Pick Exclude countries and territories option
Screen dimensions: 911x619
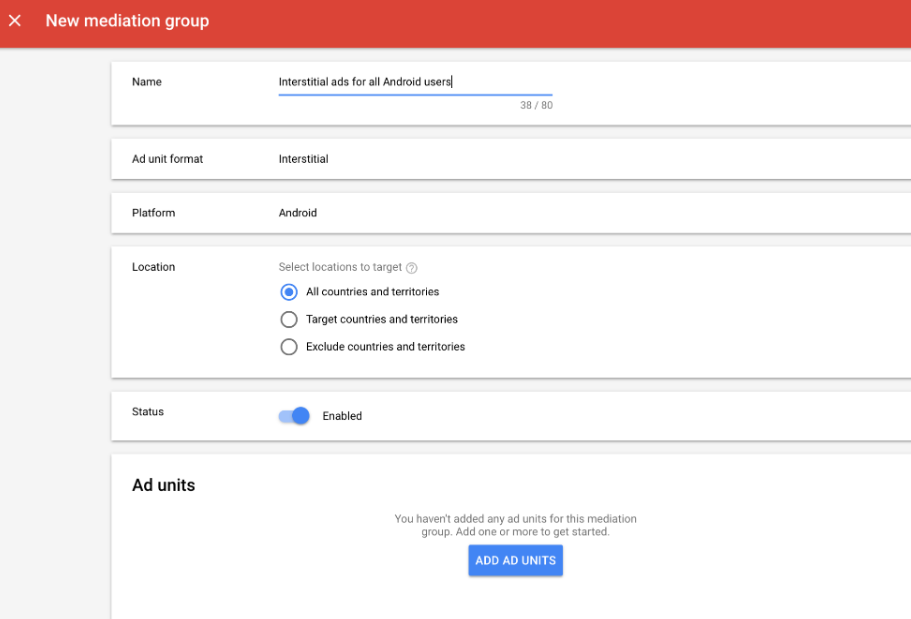point(289,347)
